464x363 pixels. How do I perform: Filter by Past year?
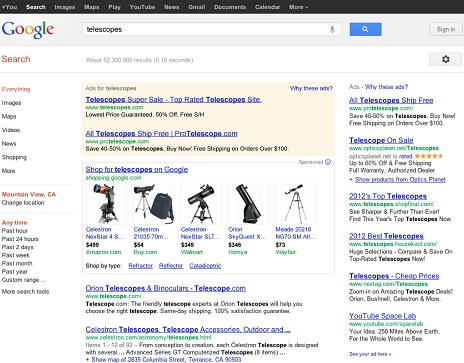(15, 272)
